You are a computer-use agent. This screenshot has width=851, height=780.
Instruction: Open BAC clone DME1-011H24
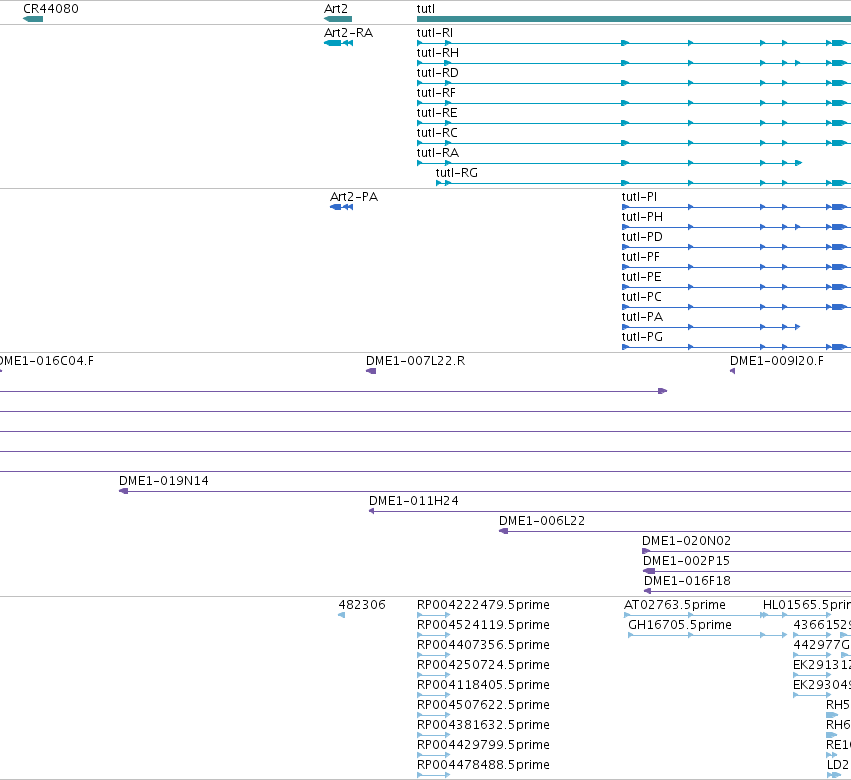pyautogui.click(x=414, y=501)
